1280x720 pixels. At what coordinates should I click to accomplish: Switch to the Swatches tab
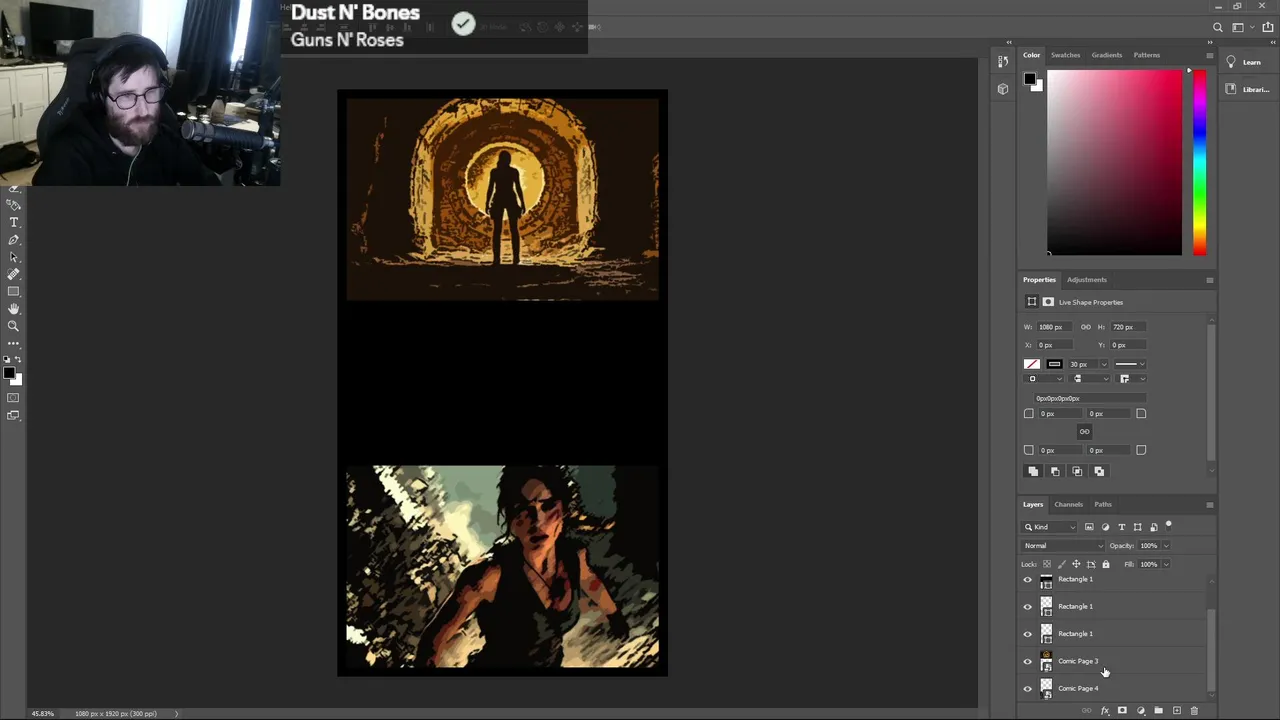pos(1065,55)
